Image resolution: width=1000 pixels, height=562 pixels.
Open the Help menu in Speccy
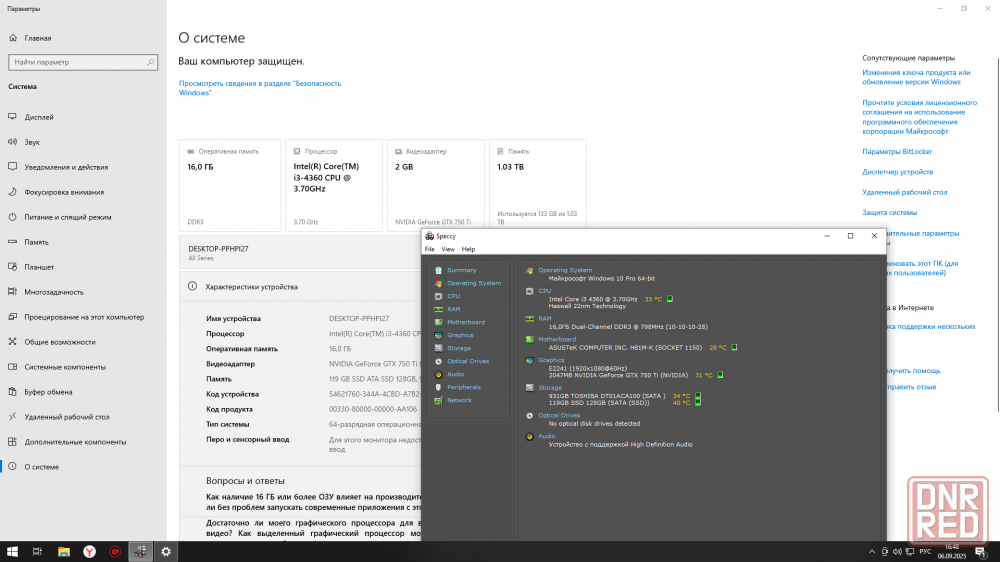click(x=468, y=249)
